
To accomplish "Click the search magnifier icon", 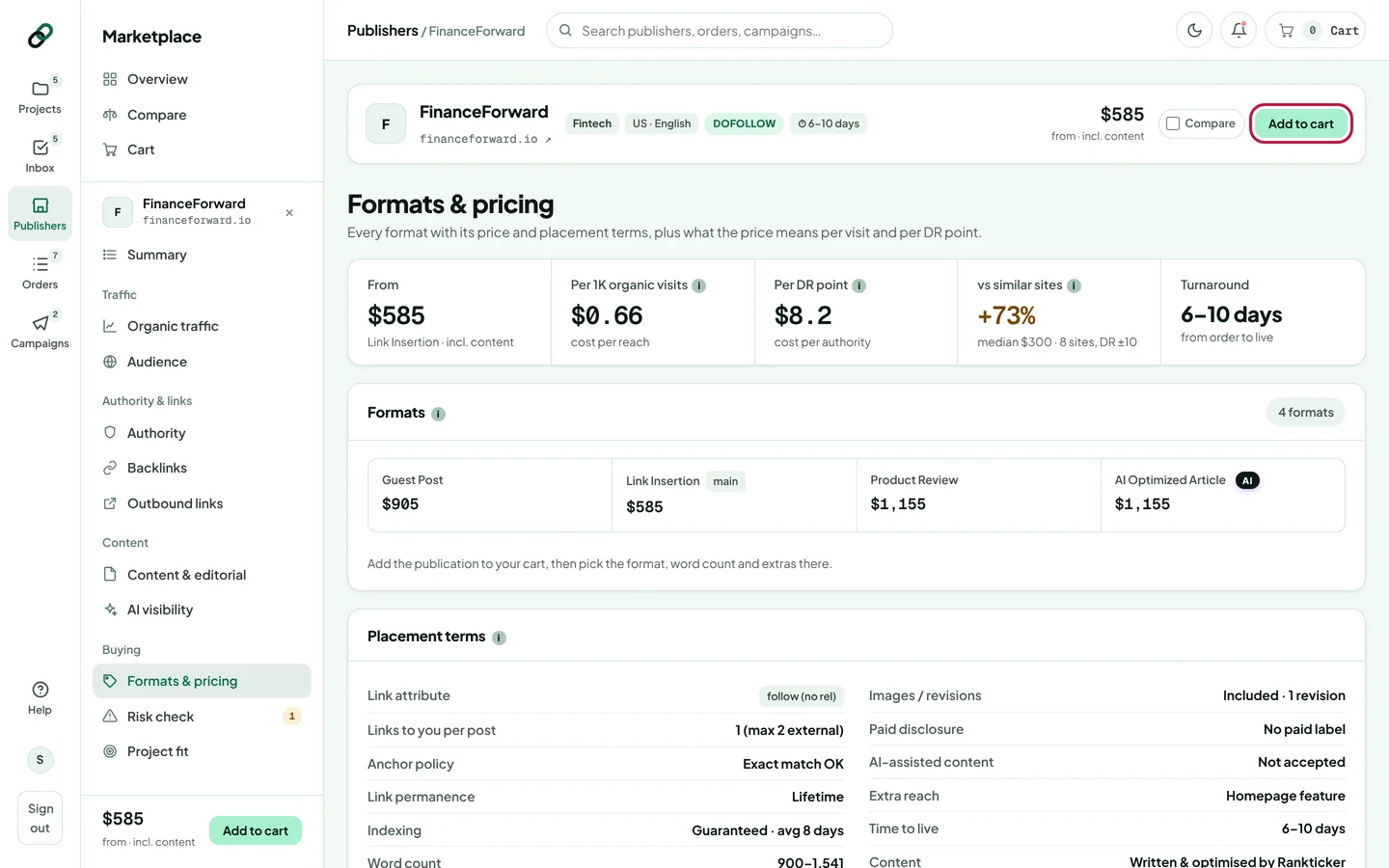I will click(x=565, y=31).
